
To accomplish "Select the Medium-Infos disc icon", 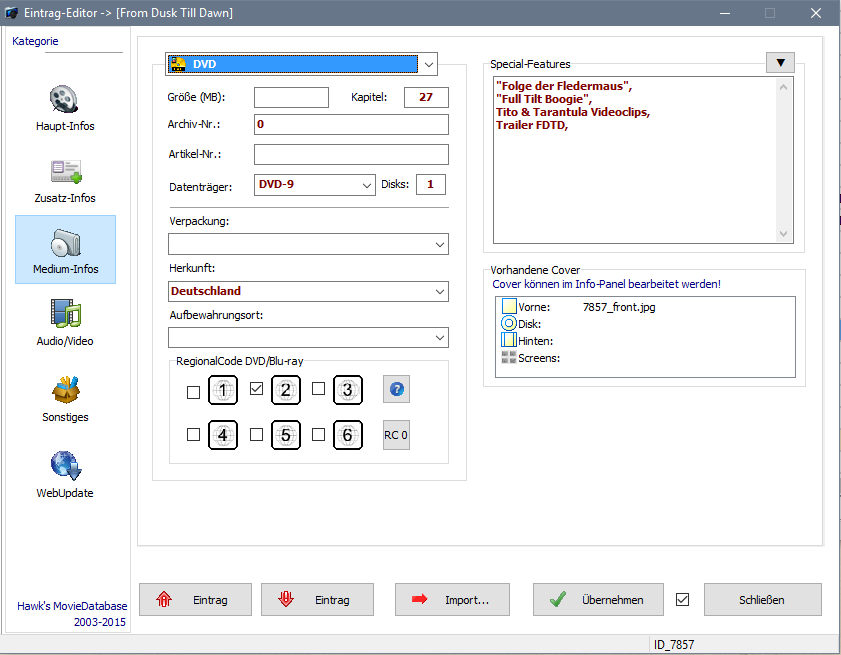I will (65, 242).
